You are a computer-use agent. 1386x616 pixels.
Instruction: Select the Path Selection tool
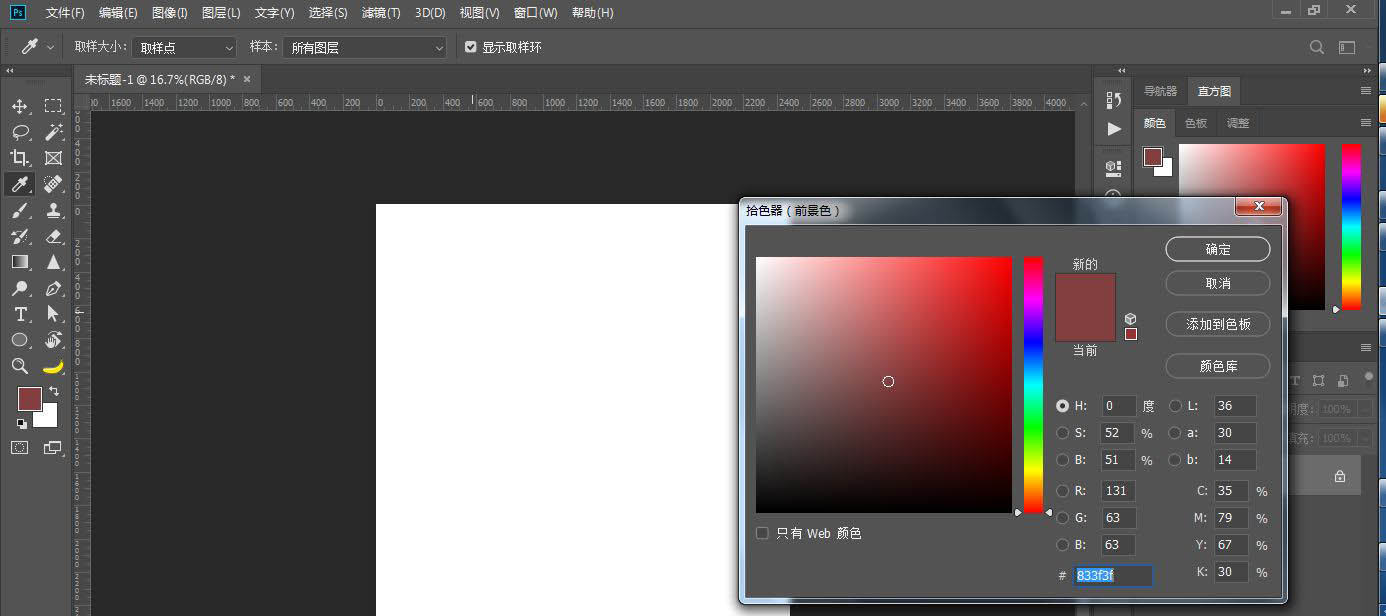(53, 314)
